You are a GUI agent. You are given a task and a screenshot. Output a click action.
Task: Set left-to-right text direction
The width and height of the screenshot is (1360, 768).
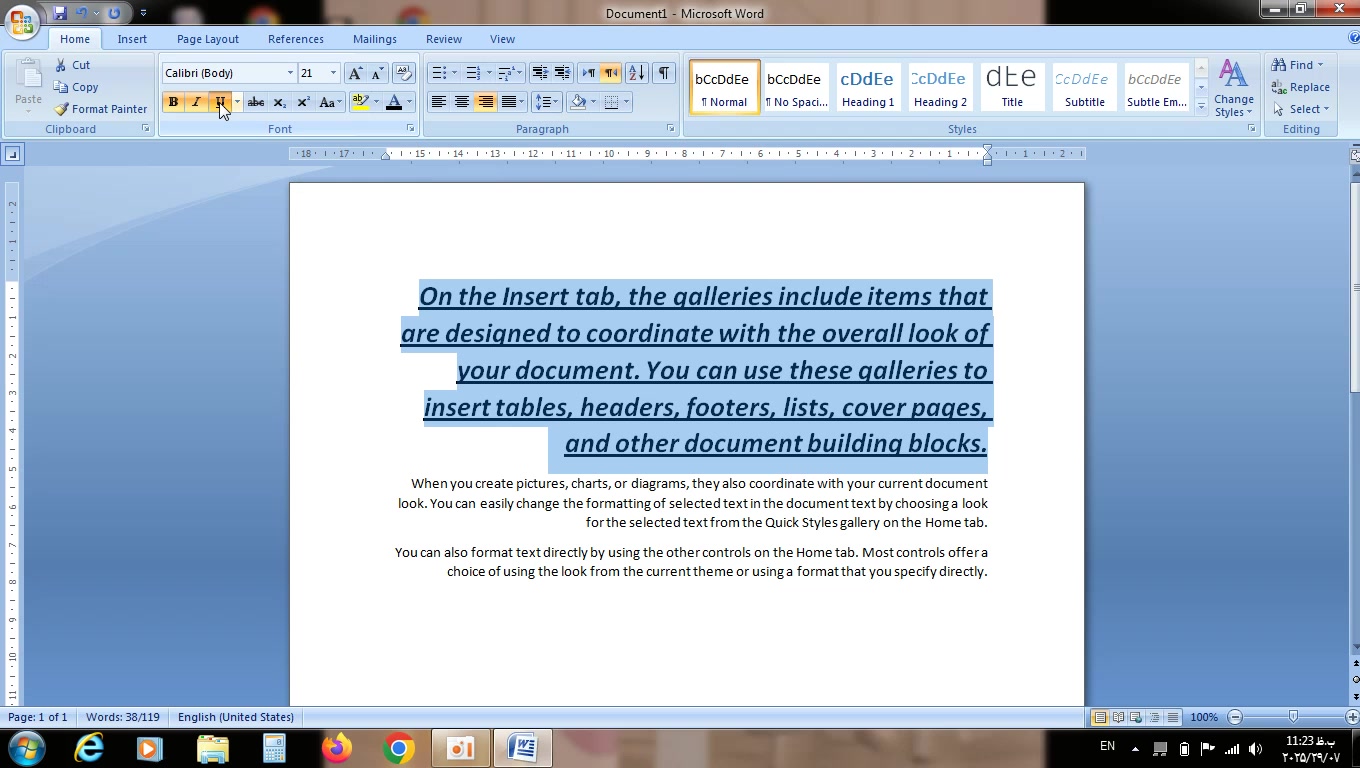(x=588, y=73)
